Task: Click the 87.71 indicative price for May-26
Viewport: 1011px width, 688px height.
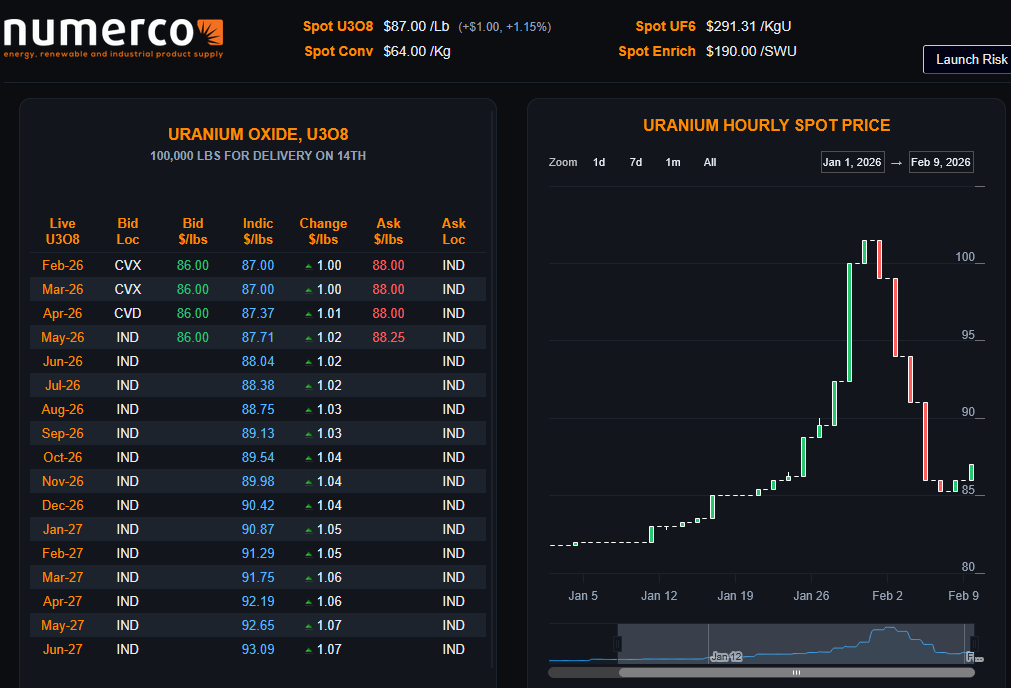Action: click(x=258, y=337)
